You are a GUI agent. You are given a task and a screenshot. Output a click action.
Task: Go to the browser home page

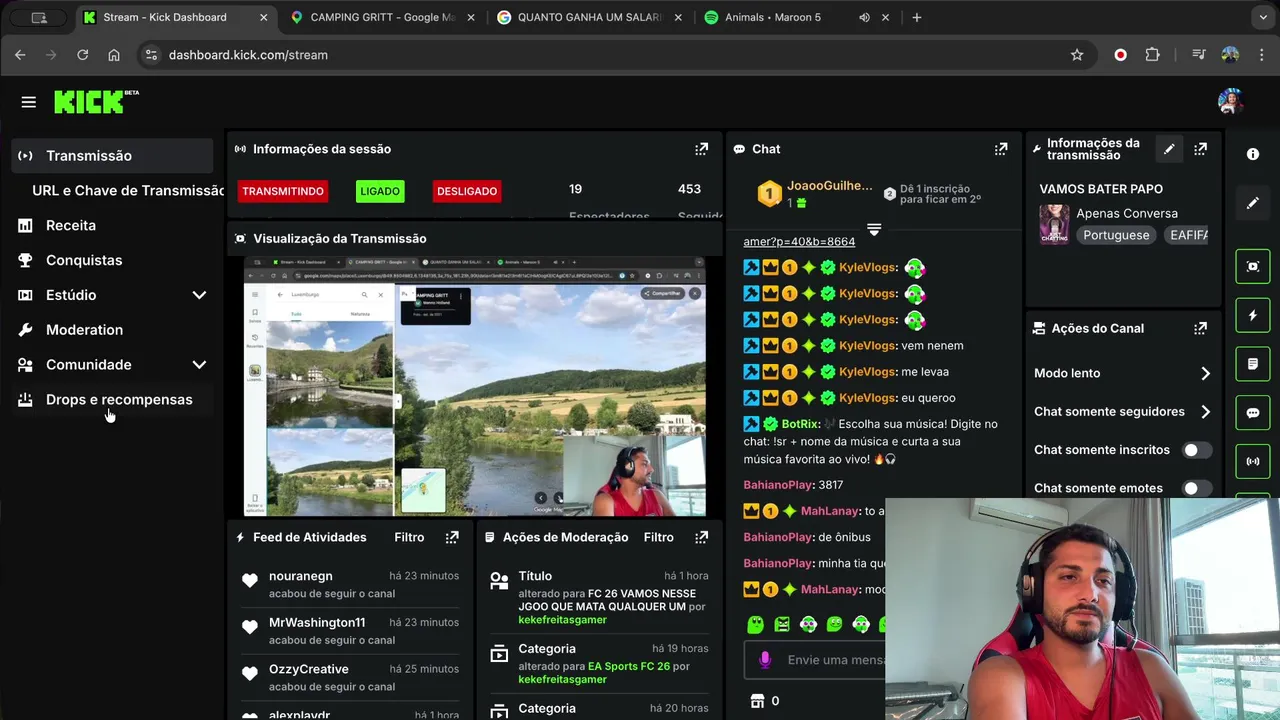[x=114, y=55]
